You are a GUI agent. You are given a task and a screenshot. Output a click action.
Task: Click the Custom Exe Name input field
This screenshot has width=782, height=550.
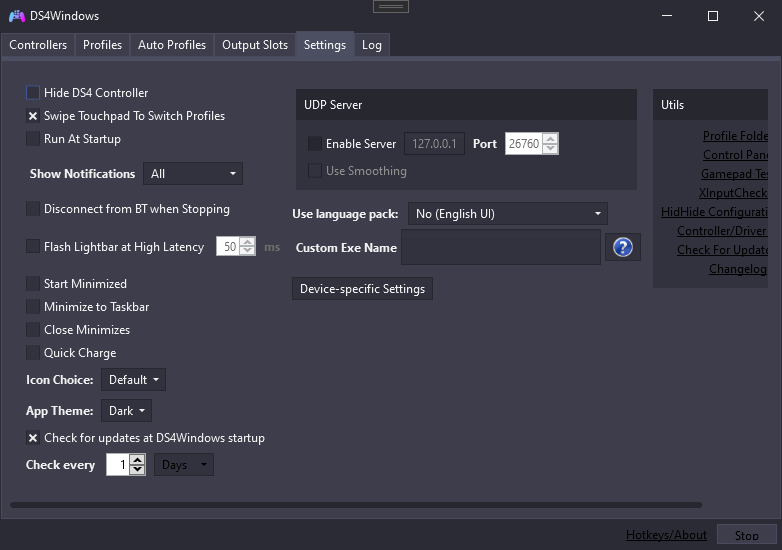pyautogui.click(x=501, y=247)
